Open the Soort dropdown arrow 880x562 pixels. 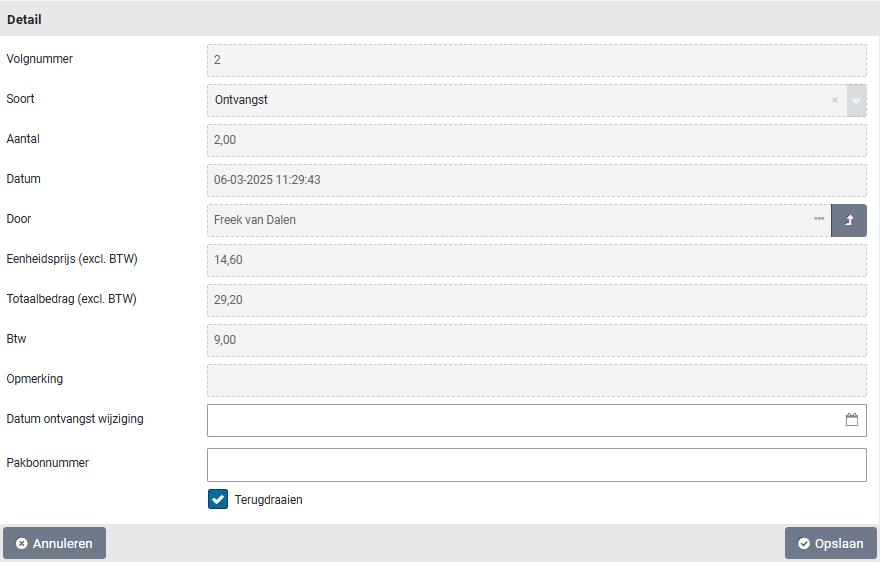(x=856, y=100)
